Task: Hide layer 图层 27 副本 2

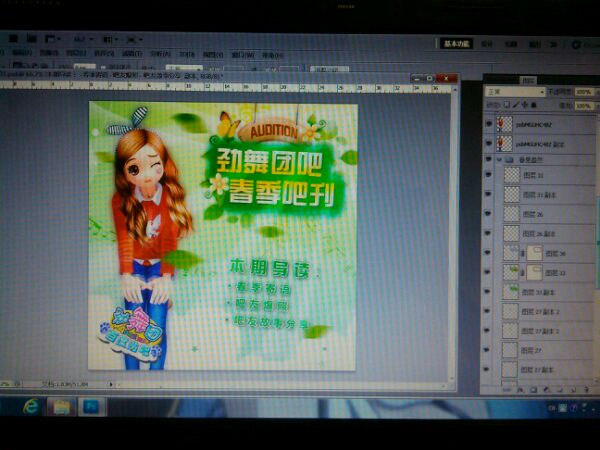Action: (487, 311)
